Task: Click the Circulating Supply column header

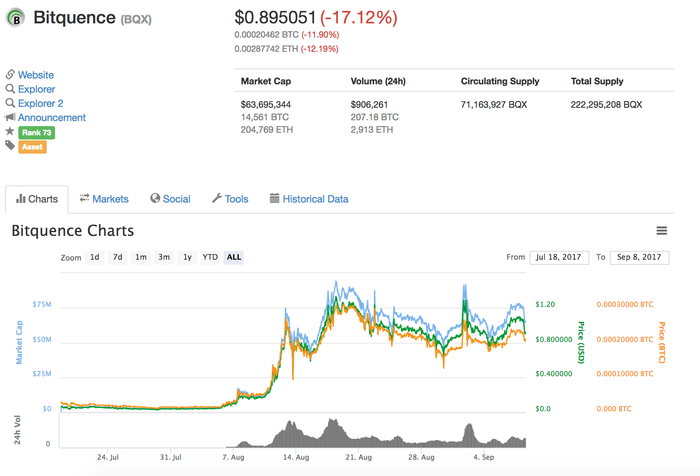Action: tap(500, 81)
